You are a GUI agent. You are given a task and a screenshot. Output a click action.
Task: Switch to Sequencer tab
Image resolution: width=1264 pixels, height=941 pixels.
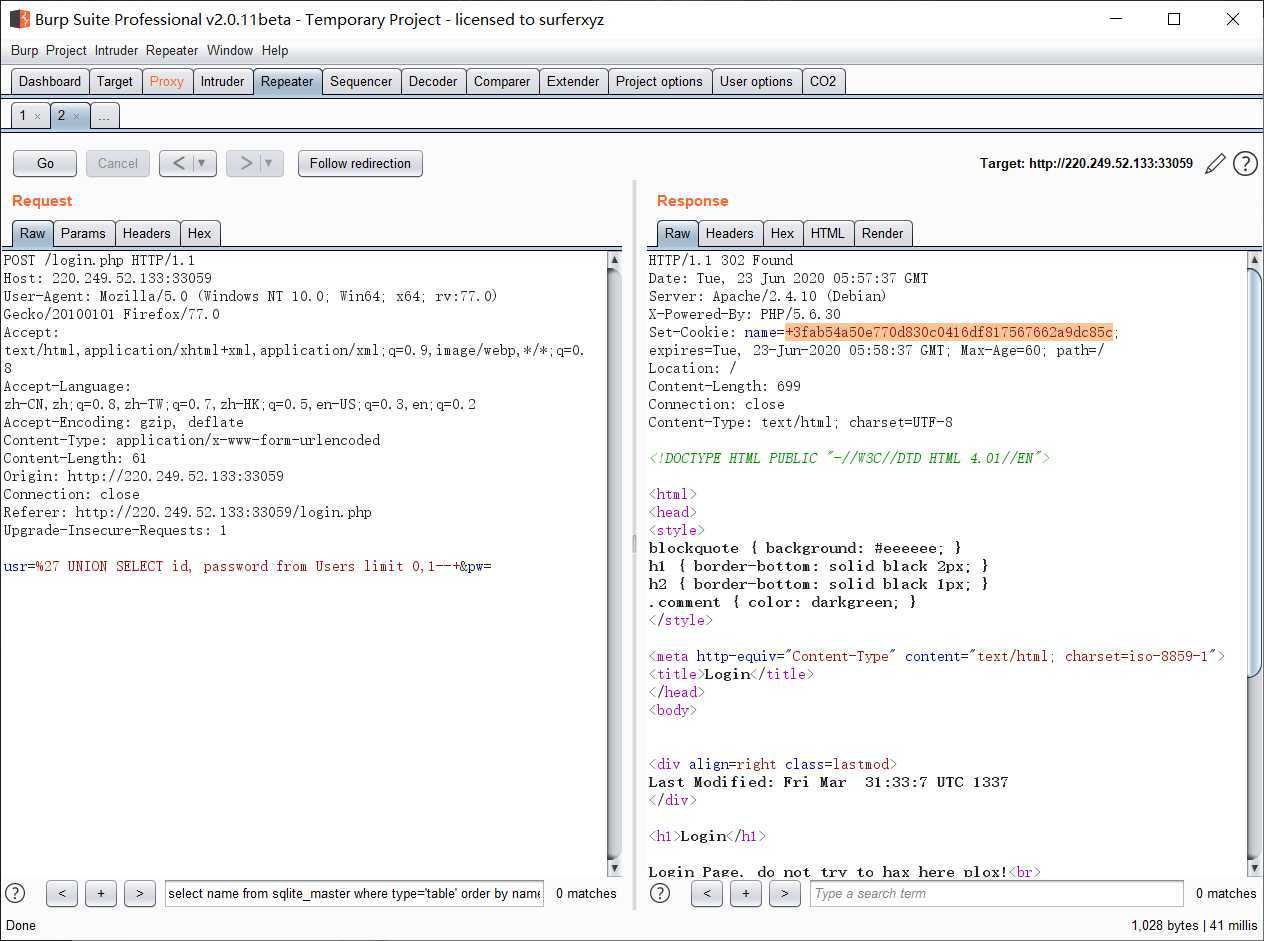(x=361, y=81)
